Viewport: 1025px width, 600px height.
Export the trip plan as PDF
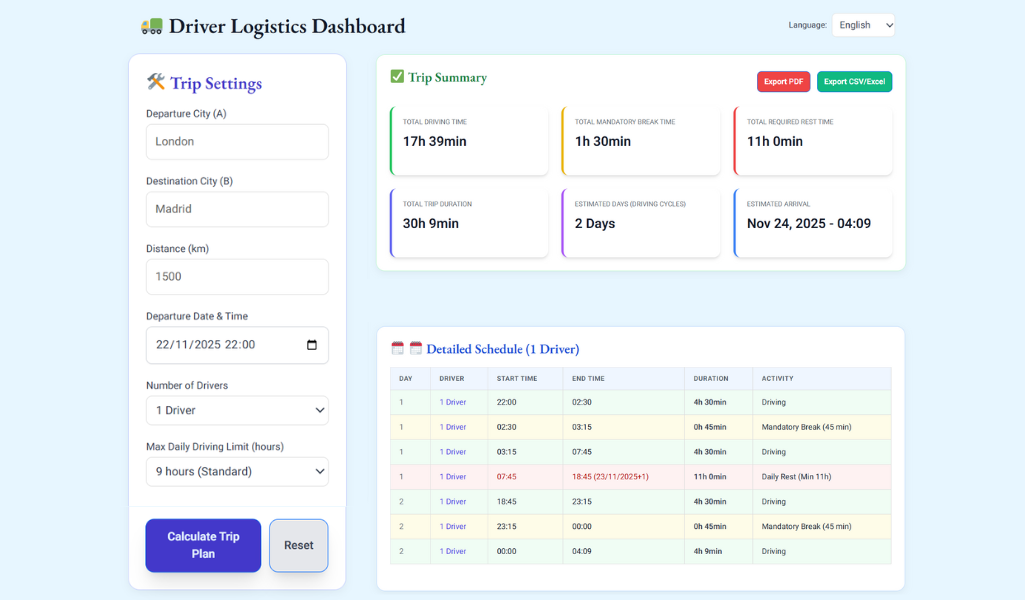783,81
